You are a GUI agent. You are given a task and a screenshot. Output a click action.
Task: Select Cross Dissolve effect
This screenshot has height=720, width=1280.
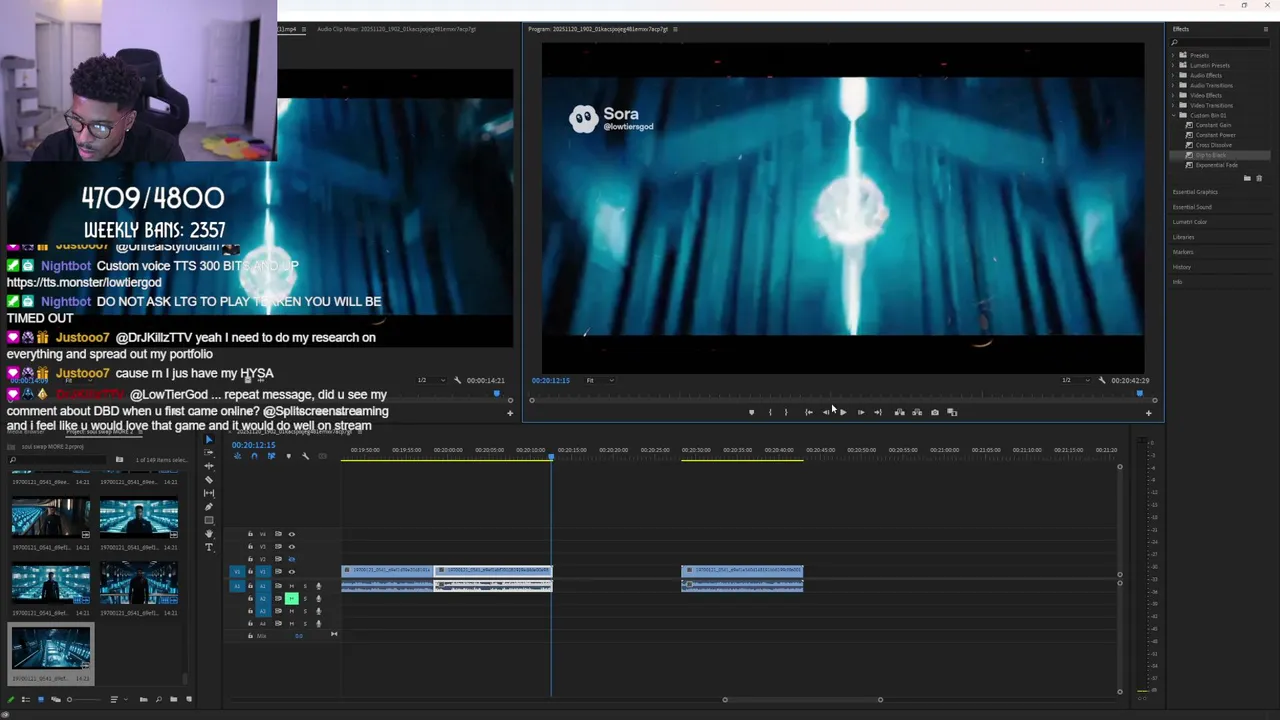1214,145
